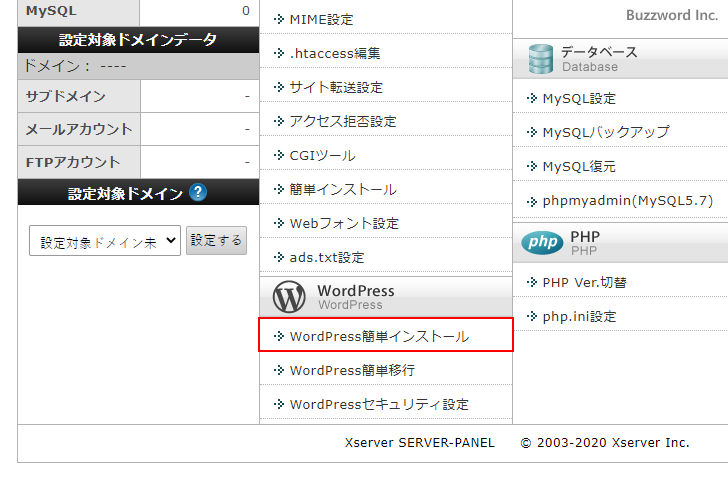This screenshot has width=728, height=480.
Task: Click the メールアカウント row label
Action: [79, 129]
